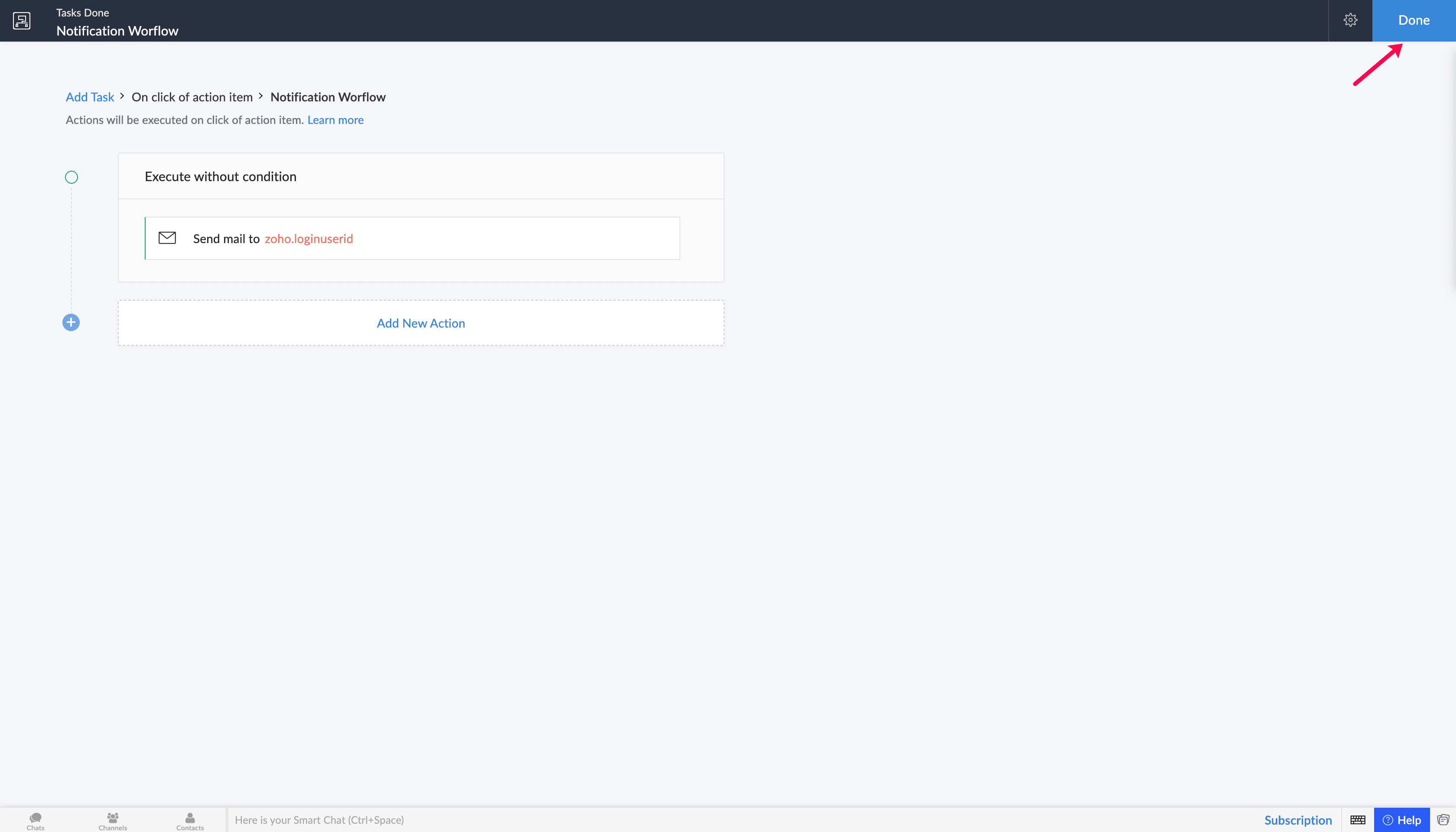Go to the Add Task breadcrumb
This screenshot has width=1456, height=832.
90,97
